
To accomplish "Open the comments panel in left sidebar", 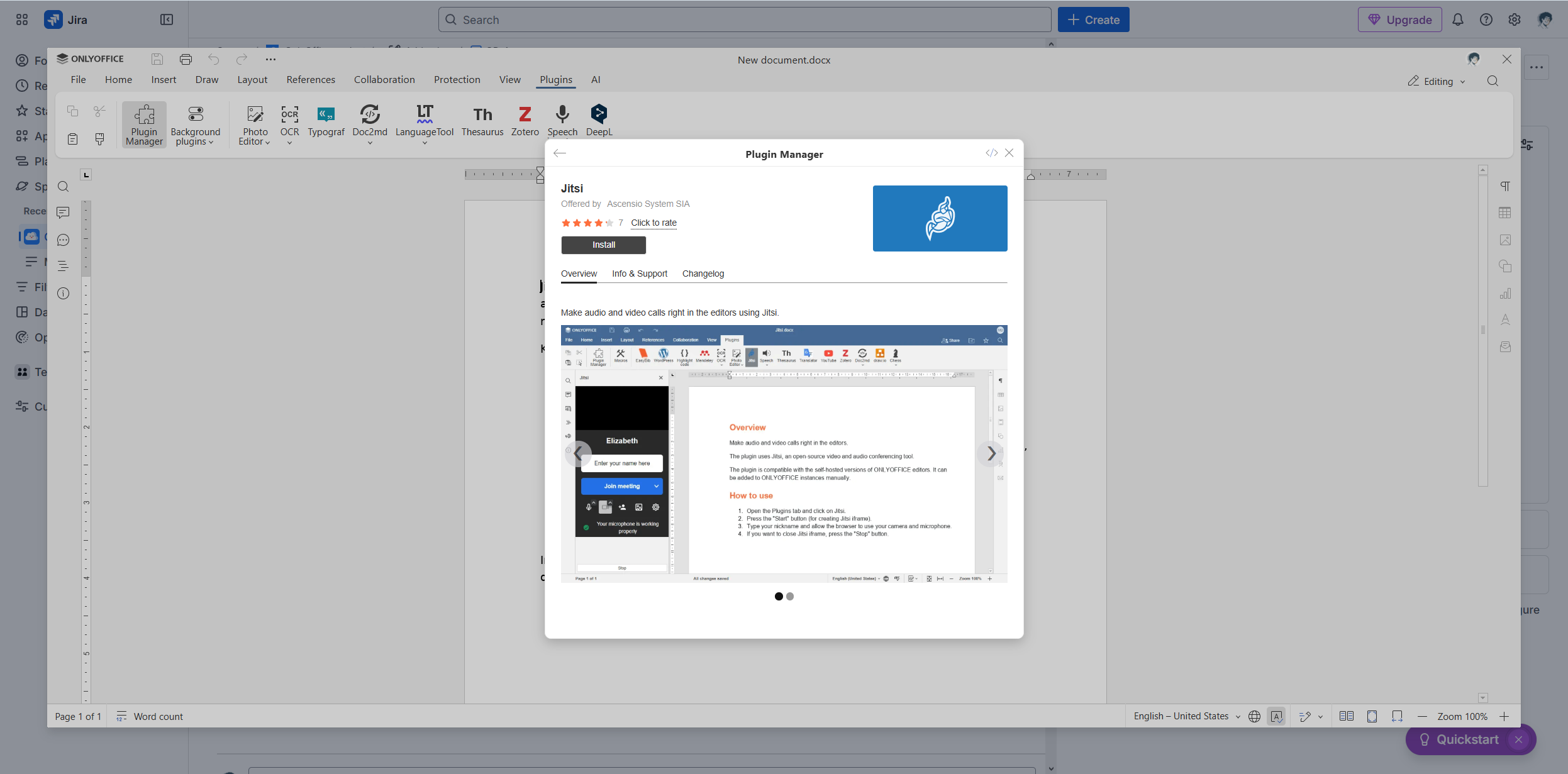I will click(x=63, y=213).
